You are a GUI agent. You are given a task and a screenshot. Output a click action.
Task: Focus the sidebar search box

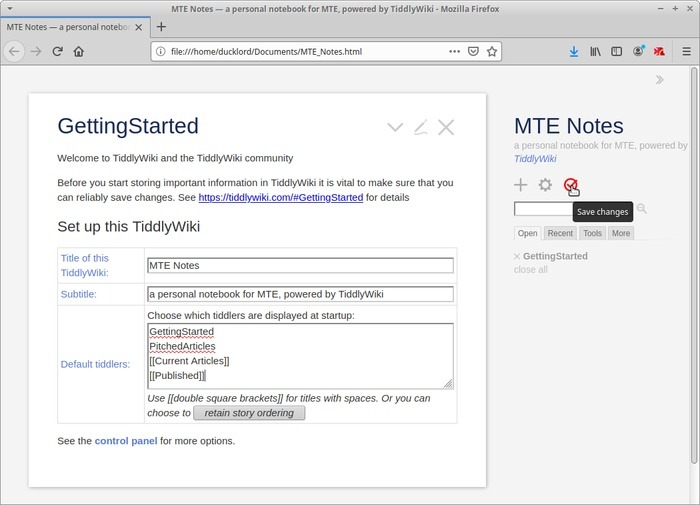point(543,209)
